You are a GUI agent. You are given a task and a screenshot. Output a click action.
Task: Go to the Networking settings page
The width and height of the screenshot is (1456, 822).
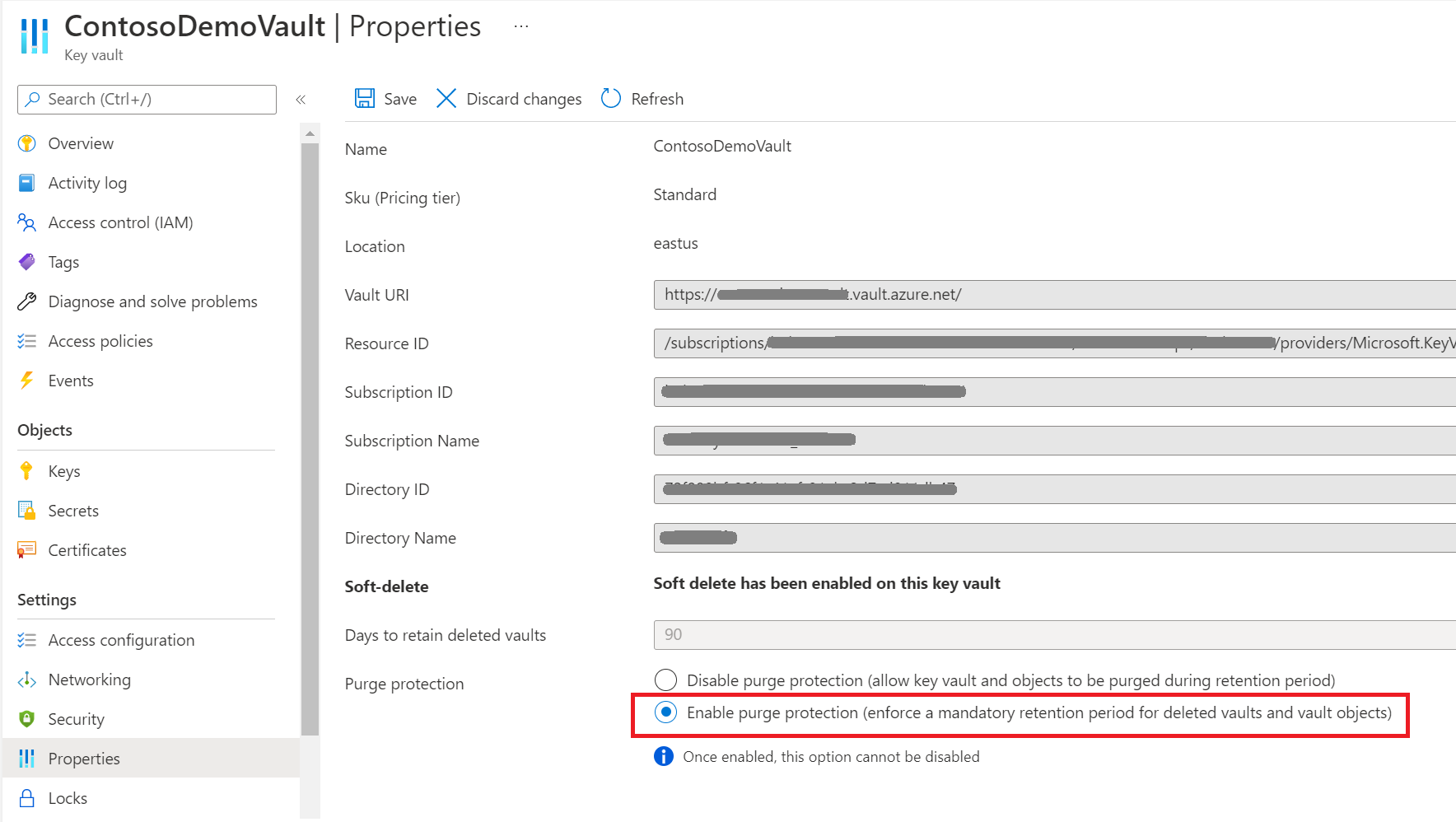click(89, 680)
